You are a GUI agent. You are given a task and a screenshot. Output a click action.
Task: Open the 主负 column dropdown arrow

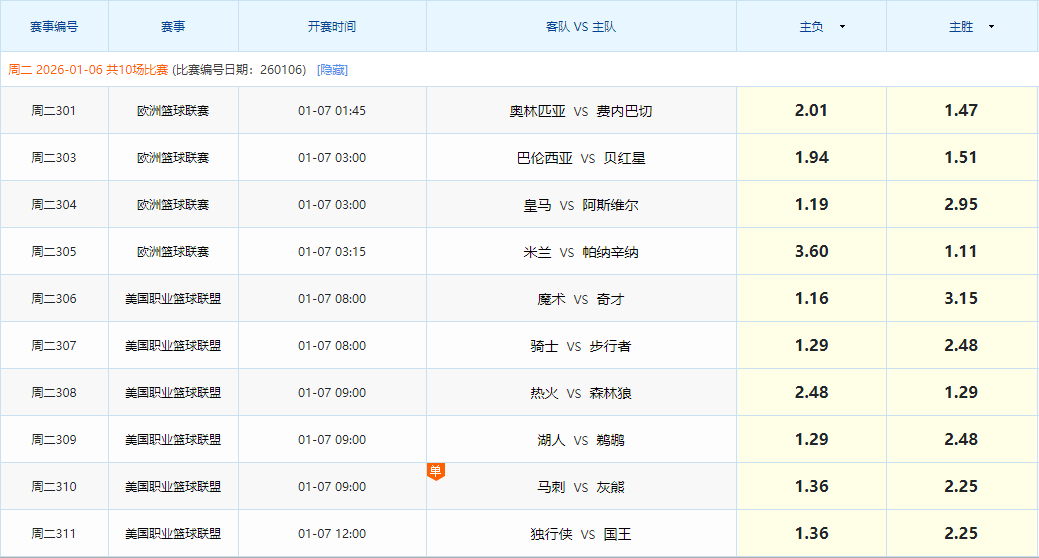pyautogui.click(x=842, y=27)
